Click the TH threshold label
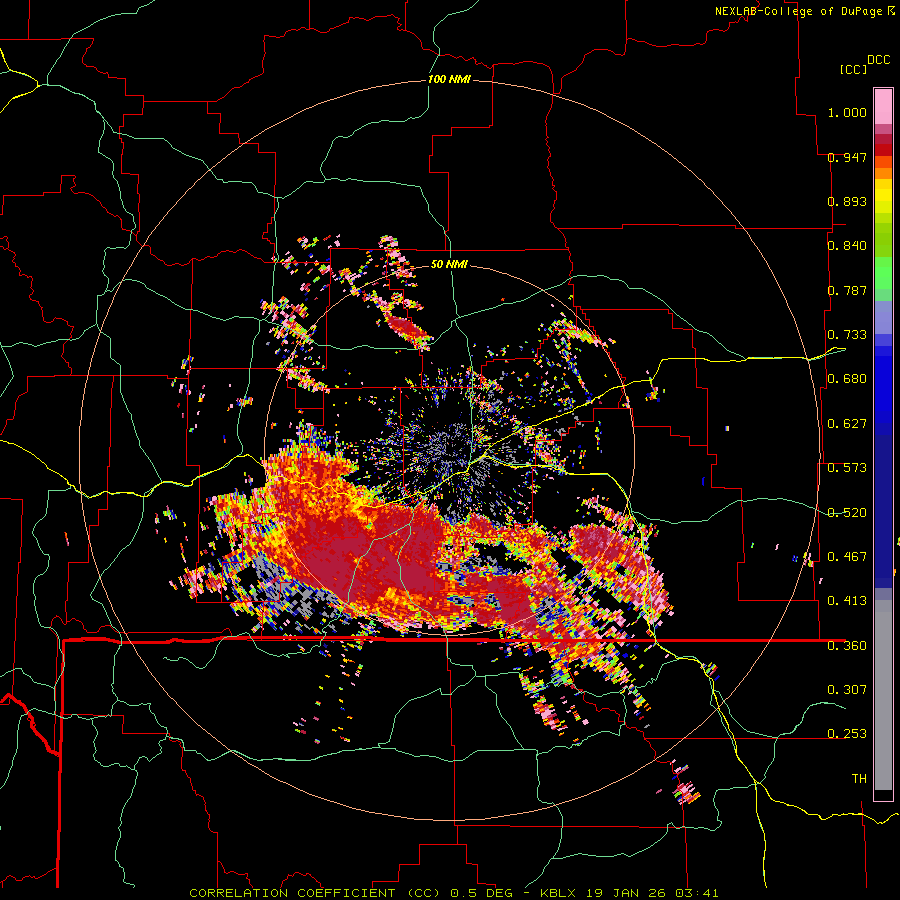The height and width of the screenshot is (900, 900). [859, 779]
